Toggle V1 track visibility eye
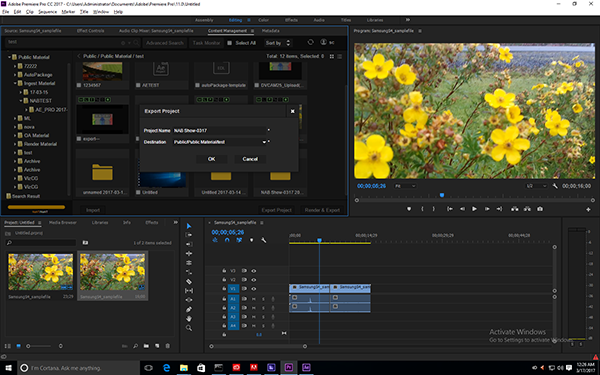This screenshot has width=600, height=375. [x=253, y=289]
